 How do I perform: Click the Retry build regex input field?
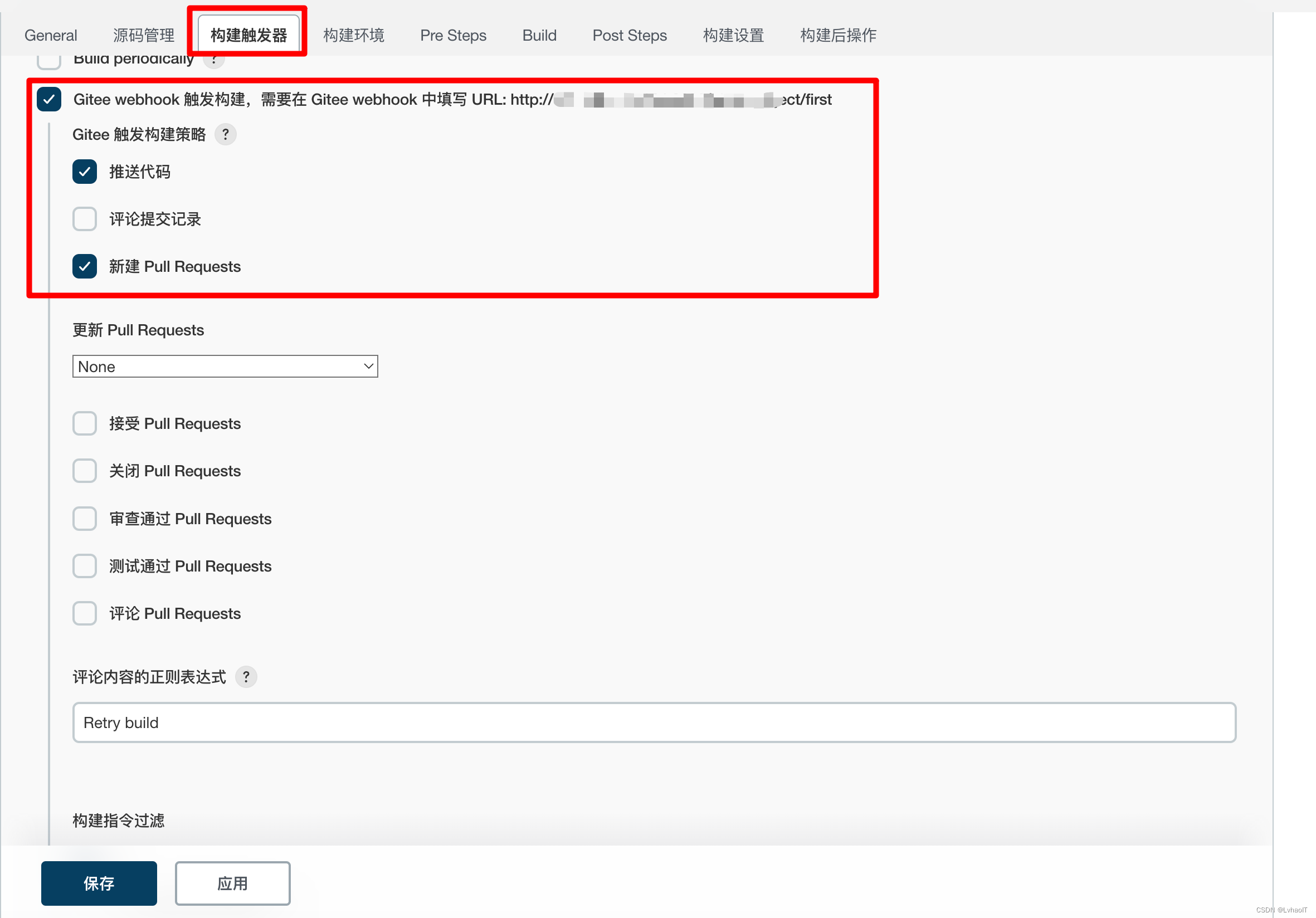(654, 722)
